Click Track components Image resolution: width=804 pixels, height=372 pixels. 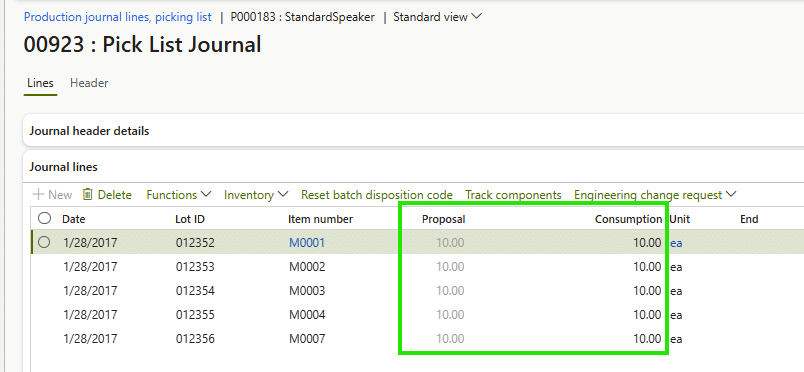513,195
